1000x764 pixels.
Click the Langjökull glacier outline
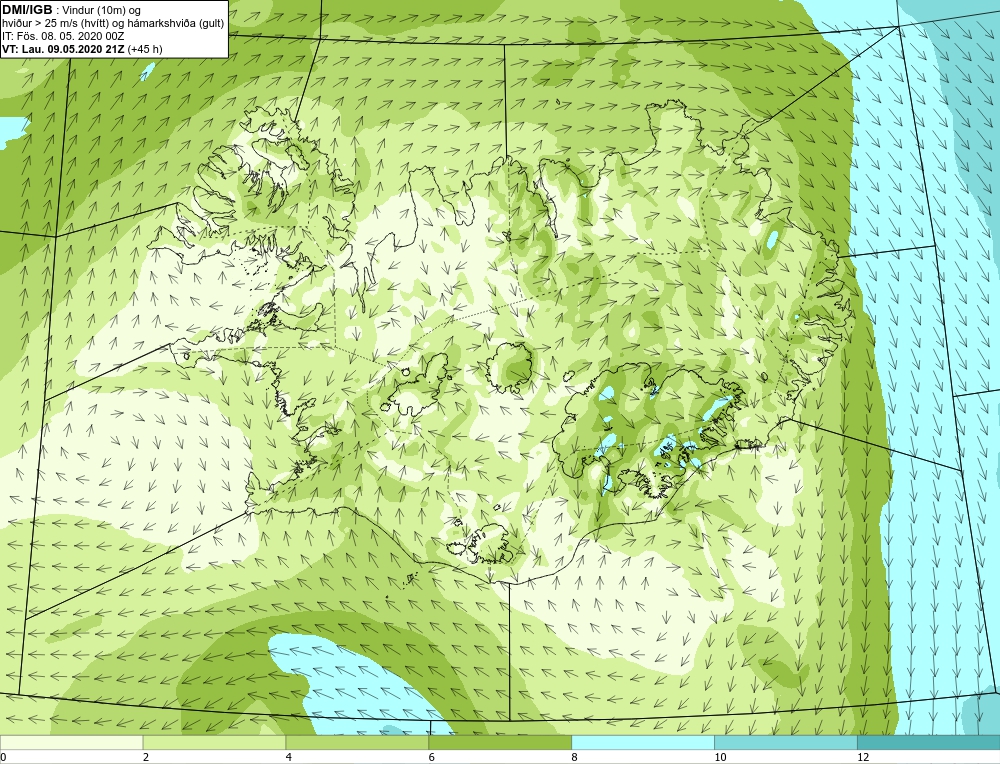pyautogui.click(x=418, y=386)
